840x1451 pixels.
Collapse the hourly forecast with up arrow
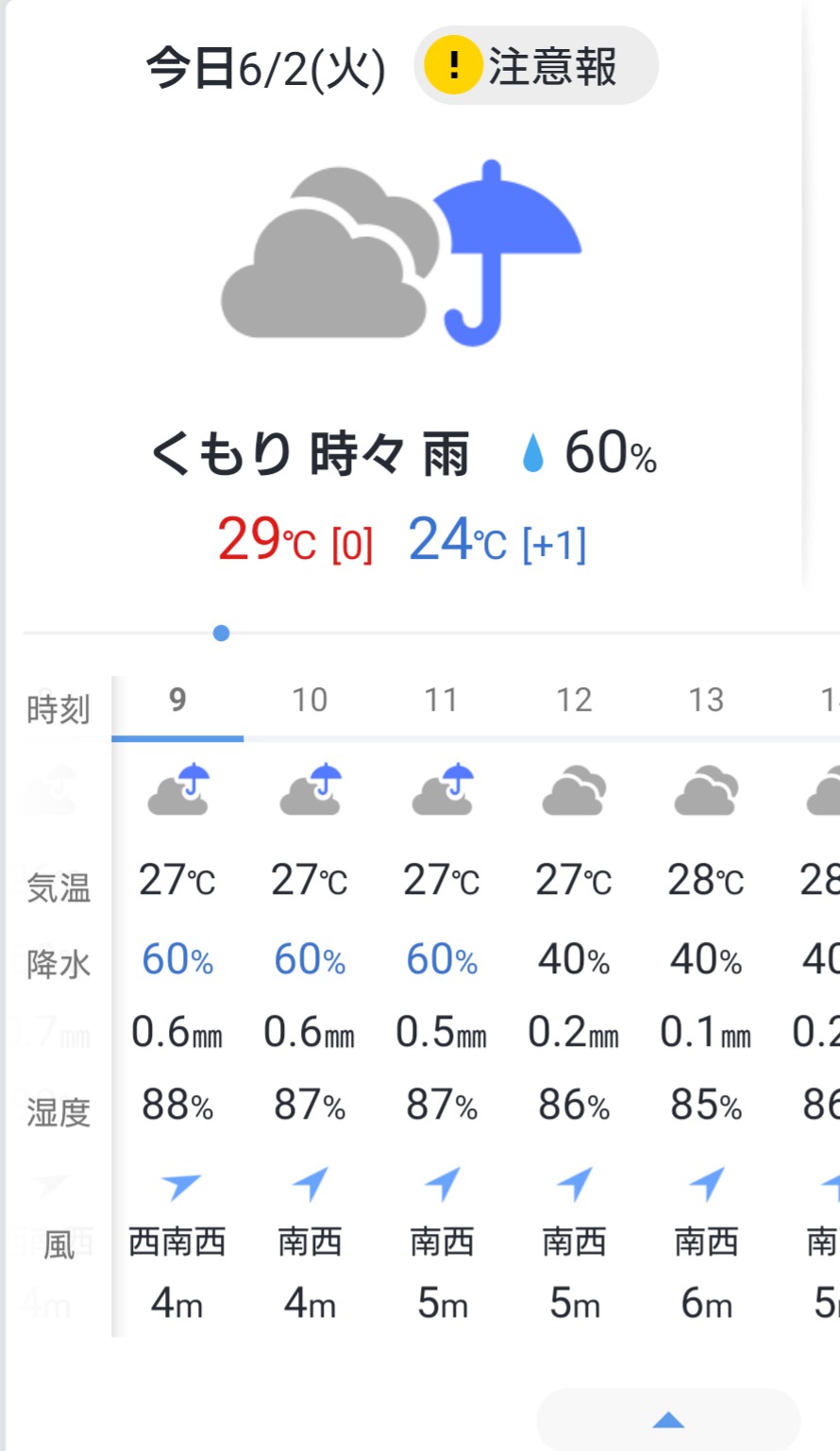pos(668,1419)
